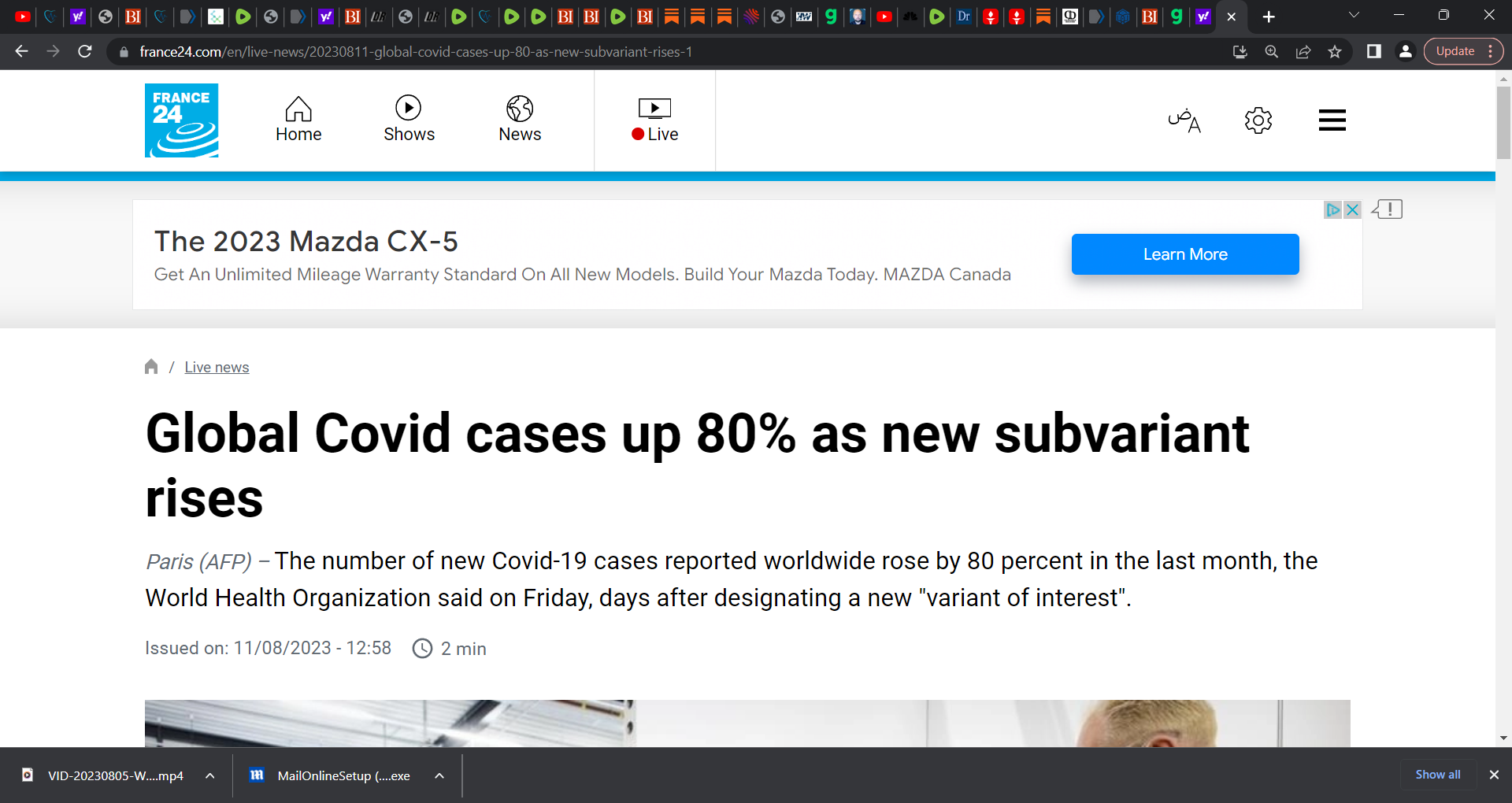The width and height of the screenshot is (1512, 803).
Task: Open the News section
Action: [x=520, y=120]
